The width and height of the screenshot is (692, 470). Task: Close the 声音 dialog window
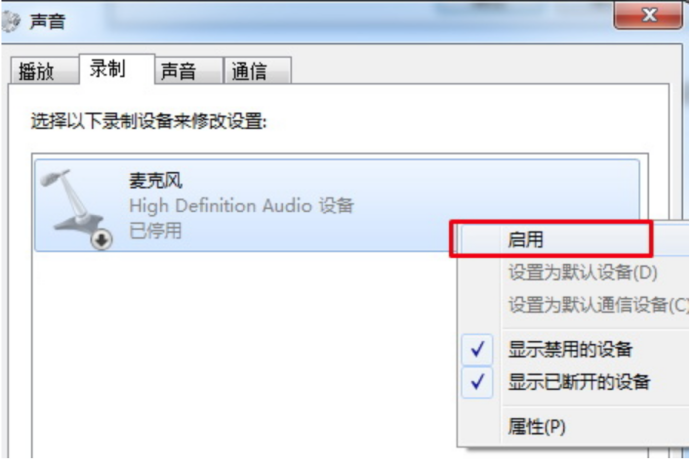pyautogui.click(x=648, y=15)
